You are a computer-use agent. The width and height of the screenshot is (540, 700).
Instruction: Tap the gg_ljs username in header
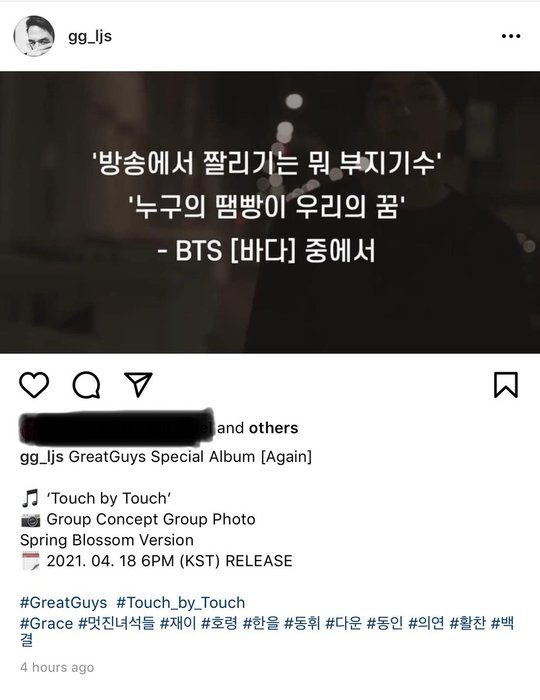(x=90, y=36)
